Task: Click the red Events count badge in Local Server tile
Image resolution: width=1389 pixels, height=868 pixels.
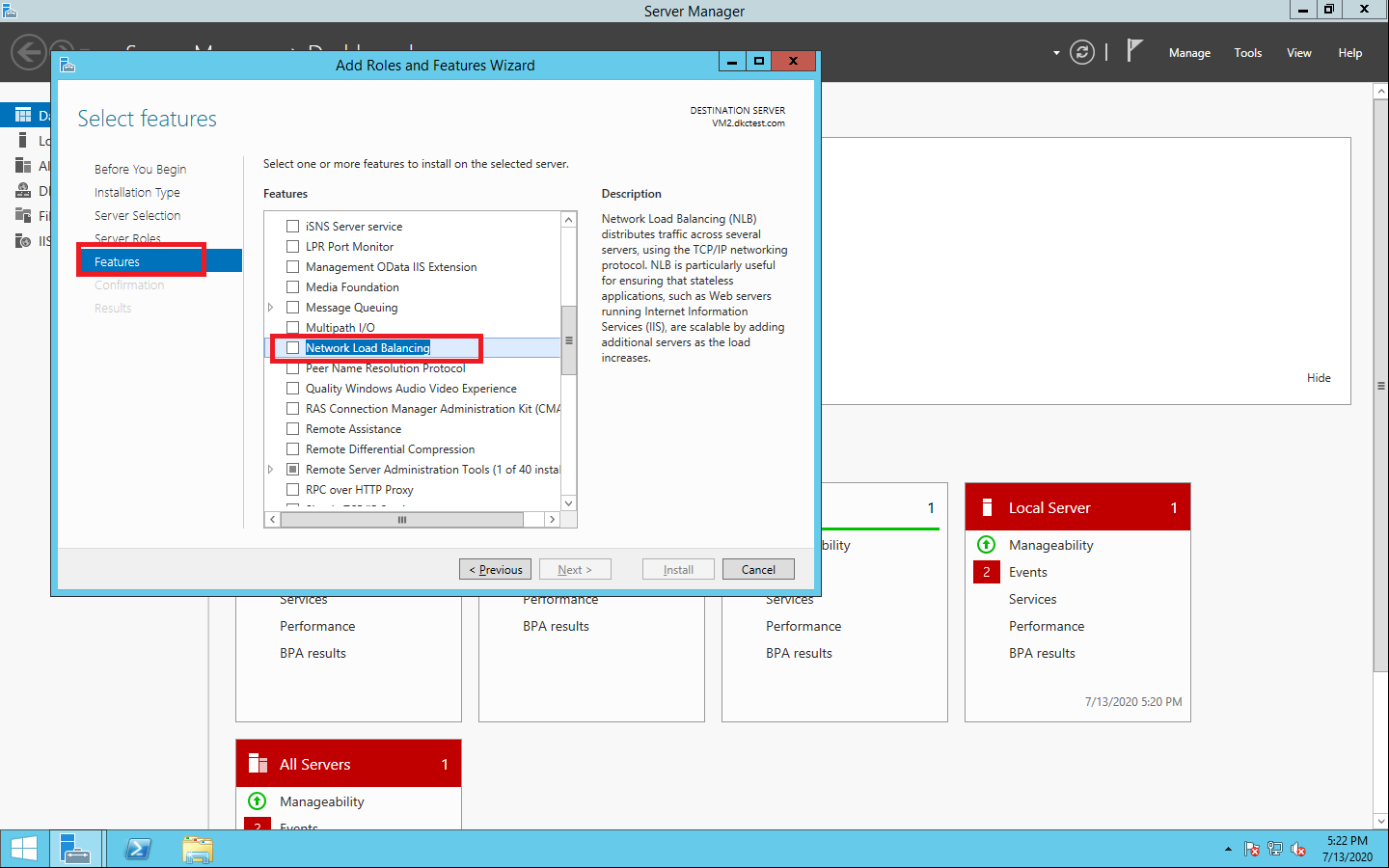Action: pos(986,572)
